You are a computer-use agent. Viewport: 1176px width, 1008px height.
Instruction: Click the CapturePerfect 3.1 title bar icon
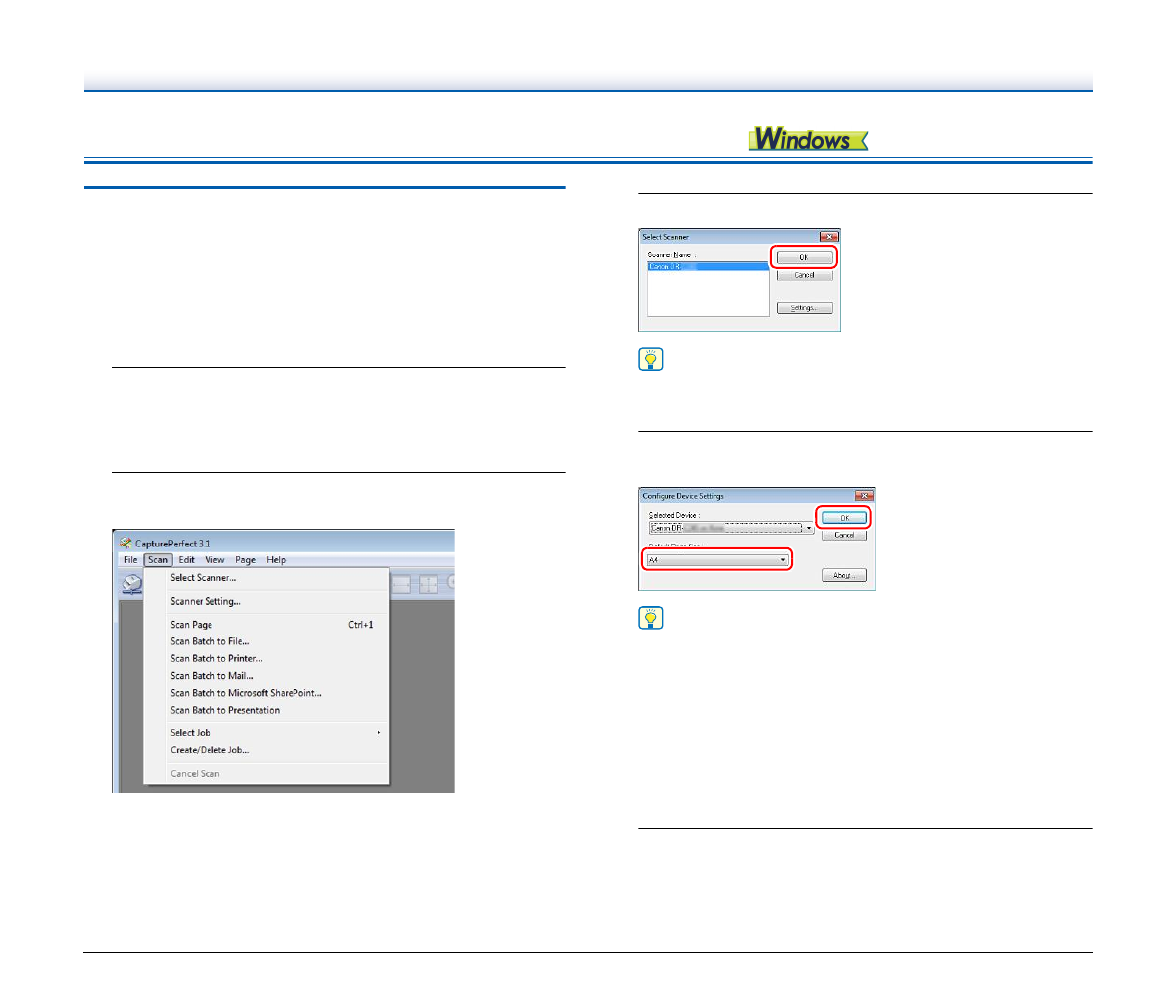click(125, 544)
